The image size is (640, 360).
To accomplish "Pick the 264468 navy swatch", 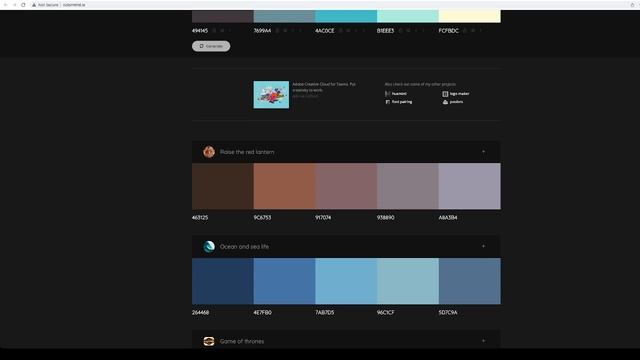I will (222, 281).
